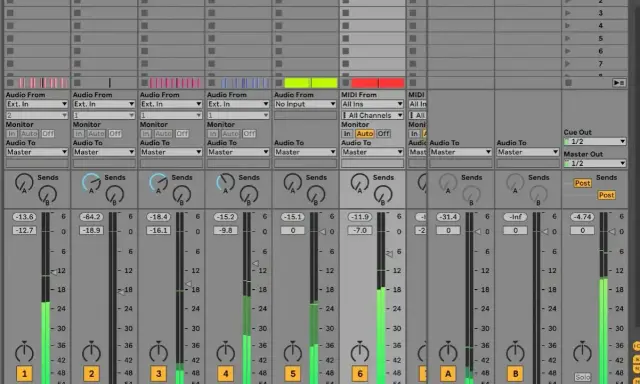Toggle track 6 activator button
This screenshot has width=640, height=384.
point(360,373)
